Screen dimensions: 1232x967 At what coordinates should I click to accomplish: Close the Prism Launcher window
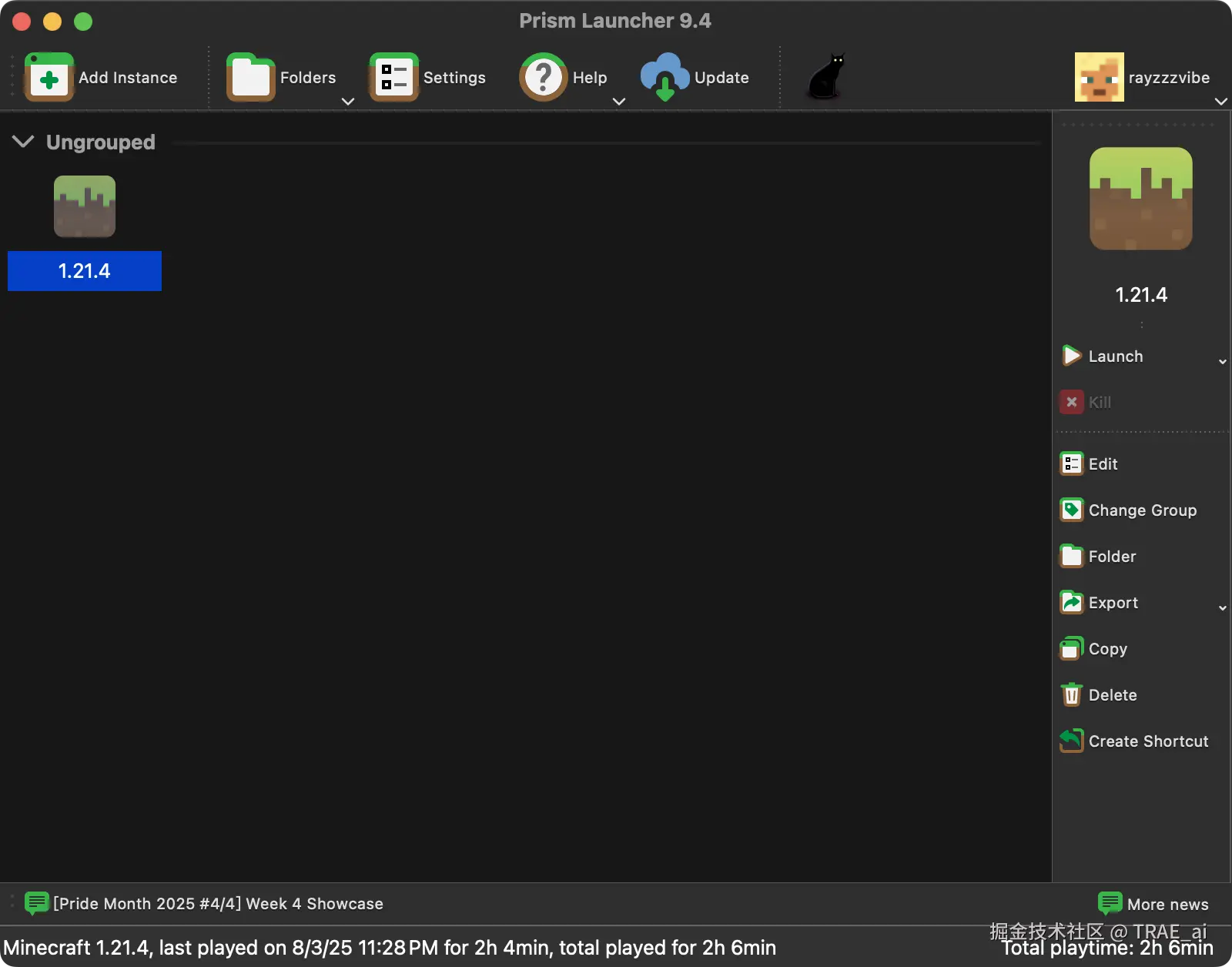click(x=22, y=22)
